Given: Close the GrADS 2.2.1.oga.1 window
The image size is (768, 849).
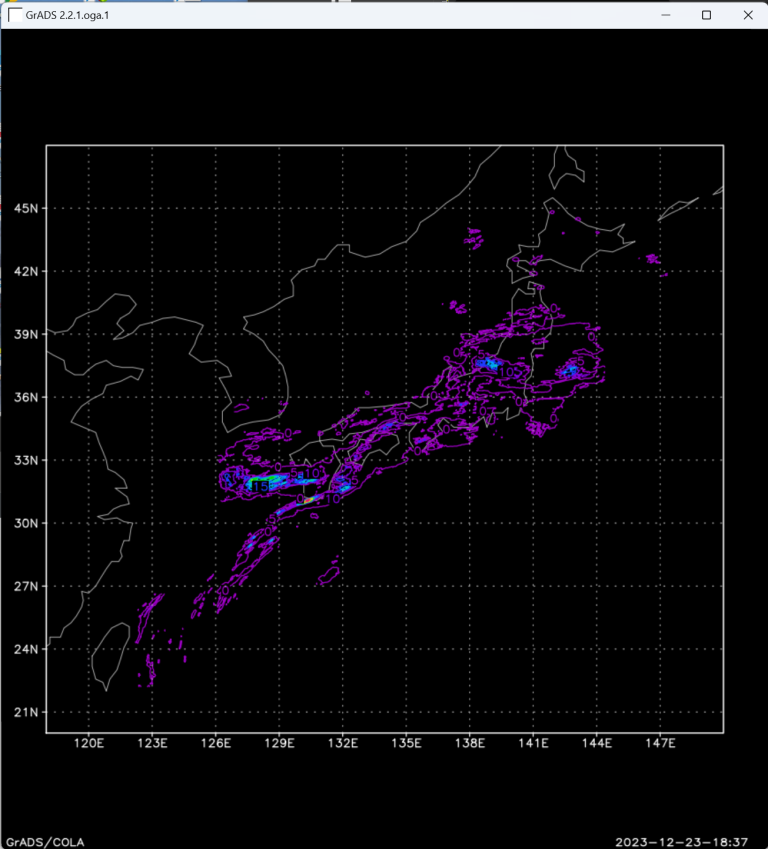Looking at the screenshot, I should [x=747, y=15].
